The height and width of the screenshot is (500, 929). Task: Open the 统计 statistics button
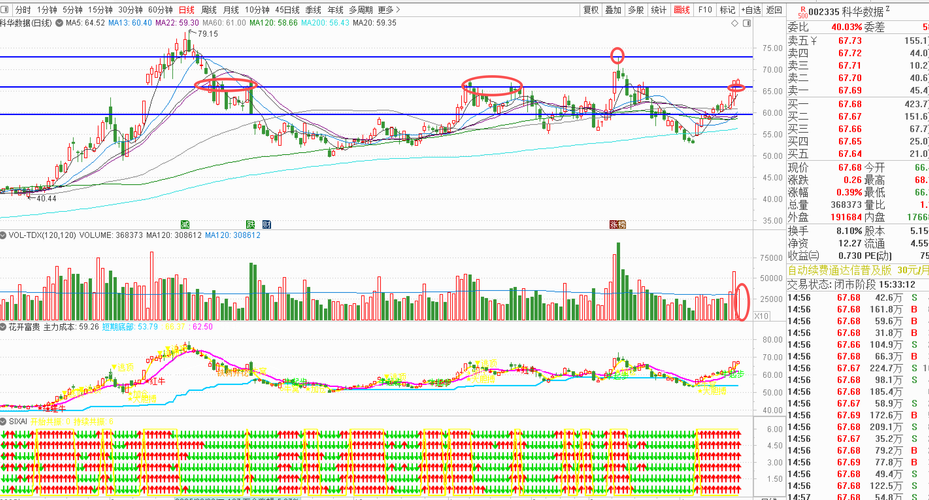(x=658, y=9)
